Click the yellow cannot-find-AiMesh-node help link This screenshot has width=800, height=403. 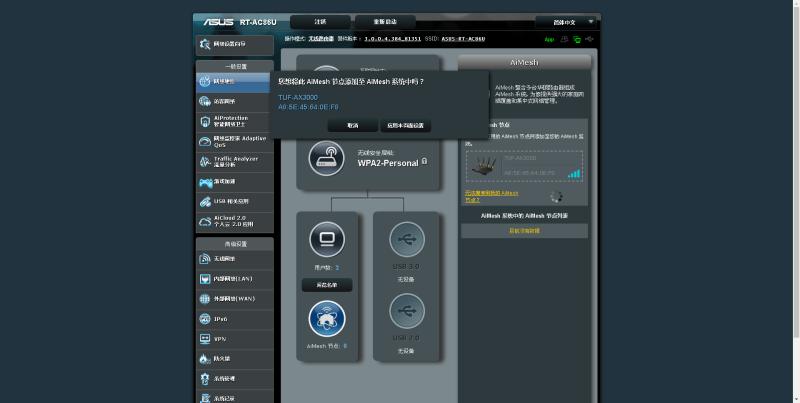pos(491,196)
